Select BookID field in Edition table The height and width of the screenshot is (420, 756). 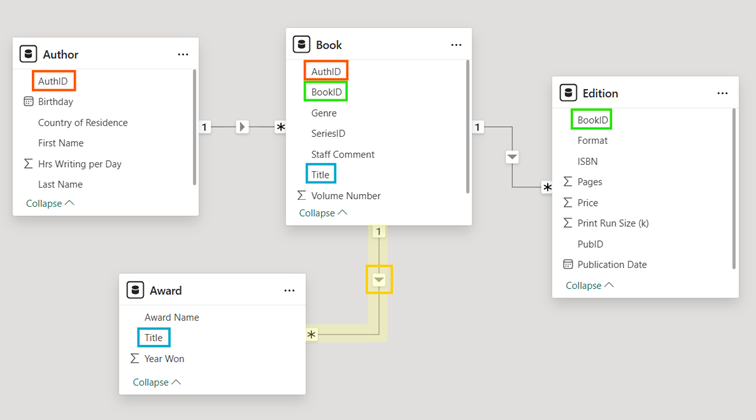pos(593,120)
